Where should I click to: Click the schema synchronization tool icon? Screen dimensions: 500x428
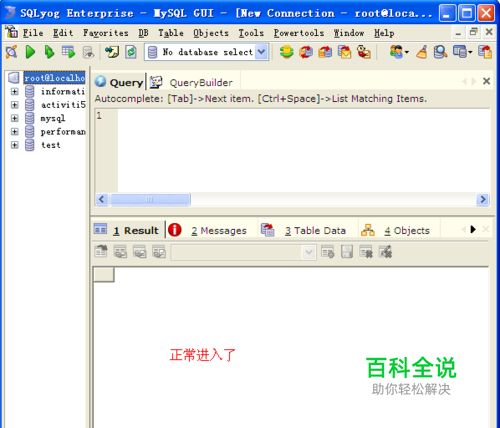coord(325,52)
